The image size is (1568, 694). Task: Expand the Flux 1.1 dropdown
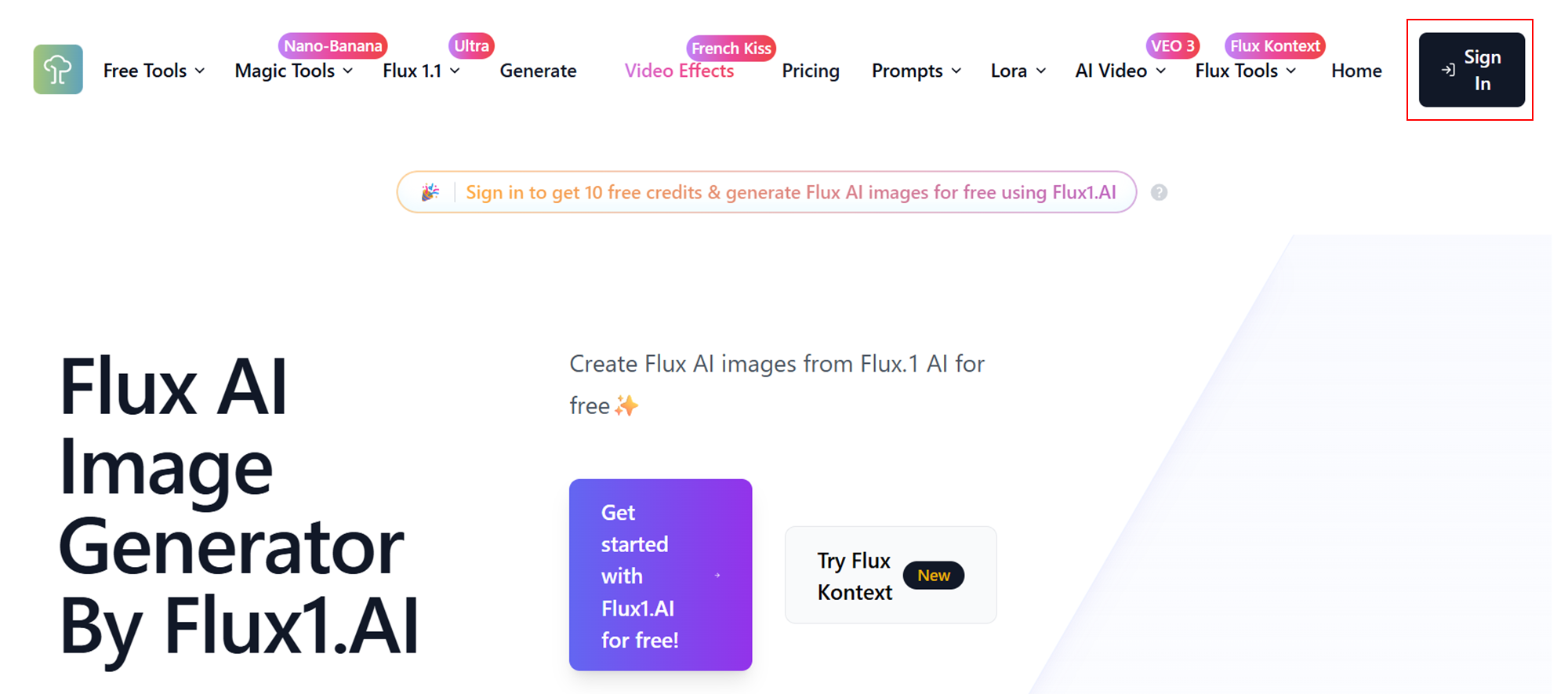pos(422,71)
